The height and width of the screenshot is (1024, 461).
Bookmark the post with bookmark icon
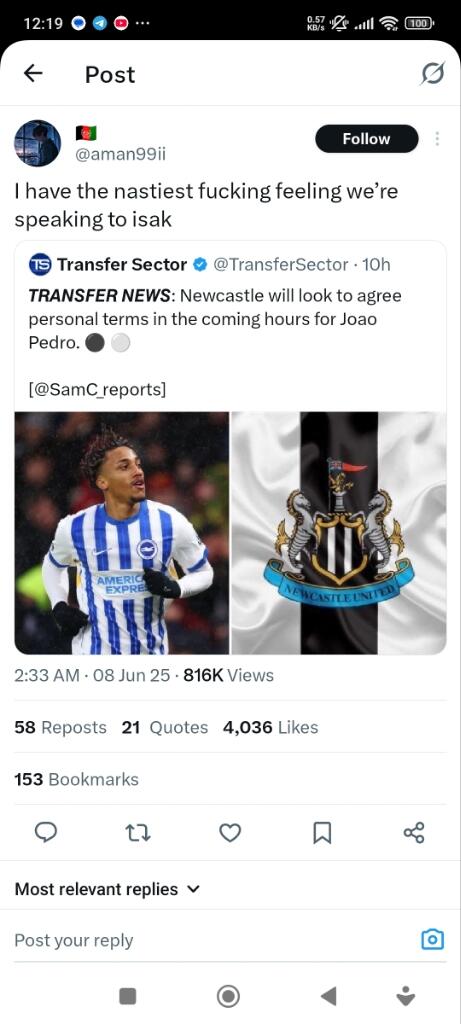tap(323, 832)
